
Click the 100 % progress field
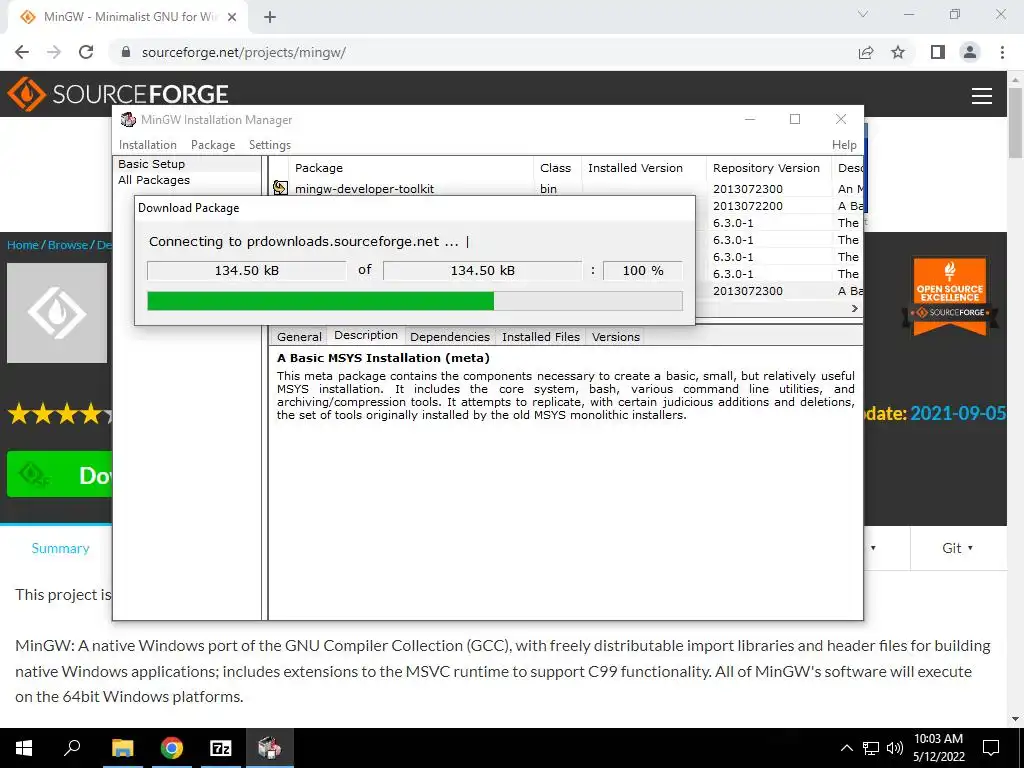(x=643, y=270)
